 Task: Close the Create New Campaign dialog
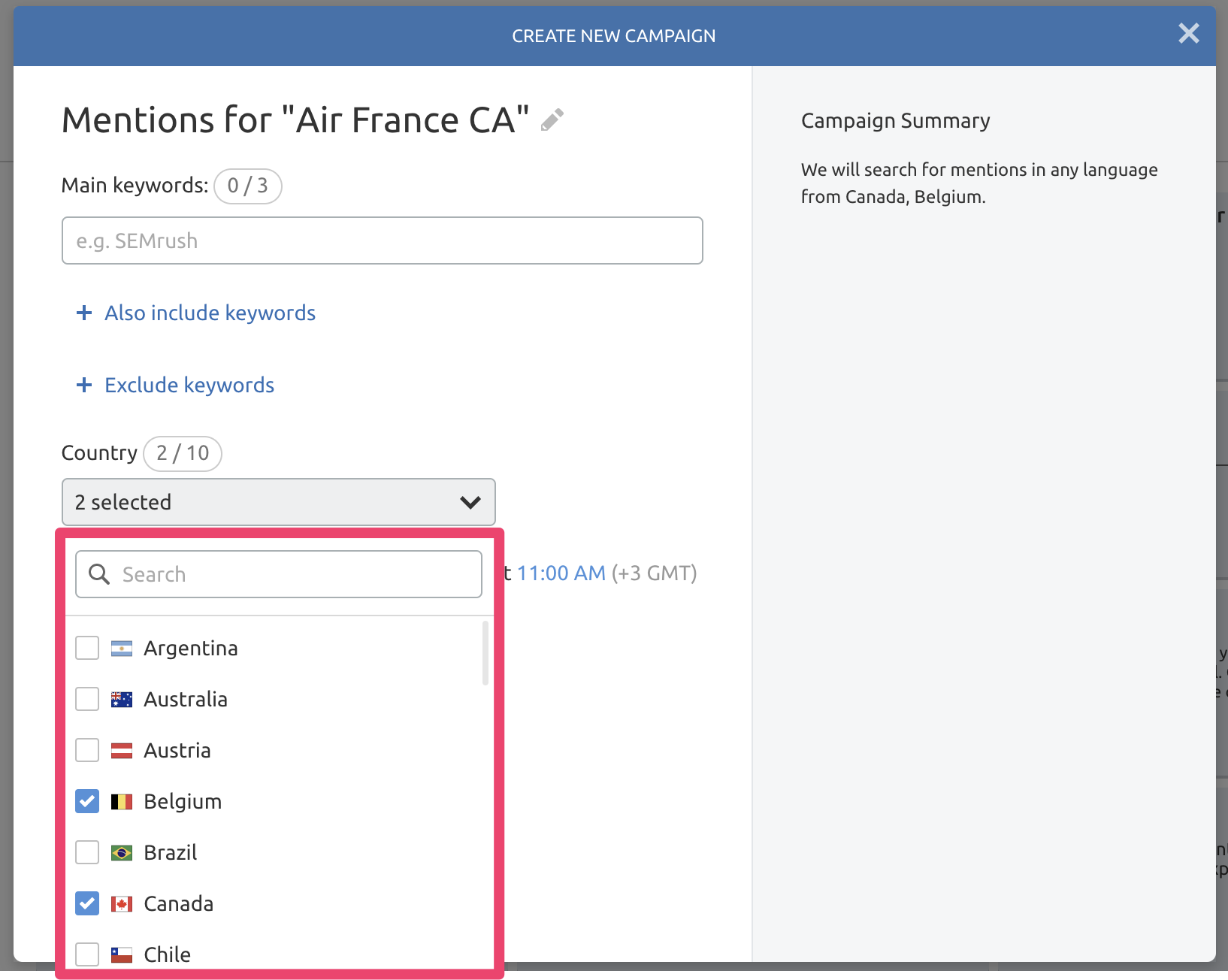tap(1189, 33)
